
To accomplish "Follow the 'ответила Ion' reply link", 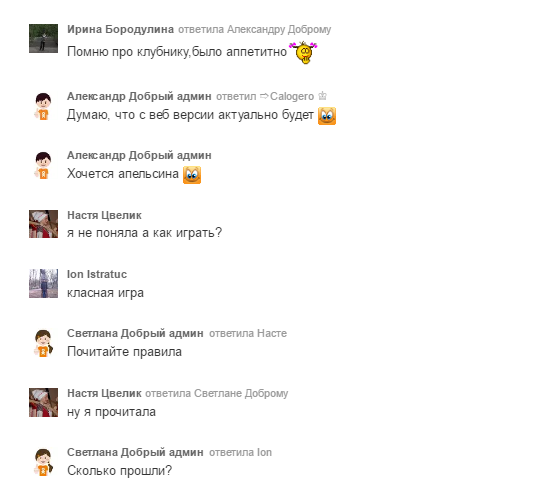I will point(240,452).
